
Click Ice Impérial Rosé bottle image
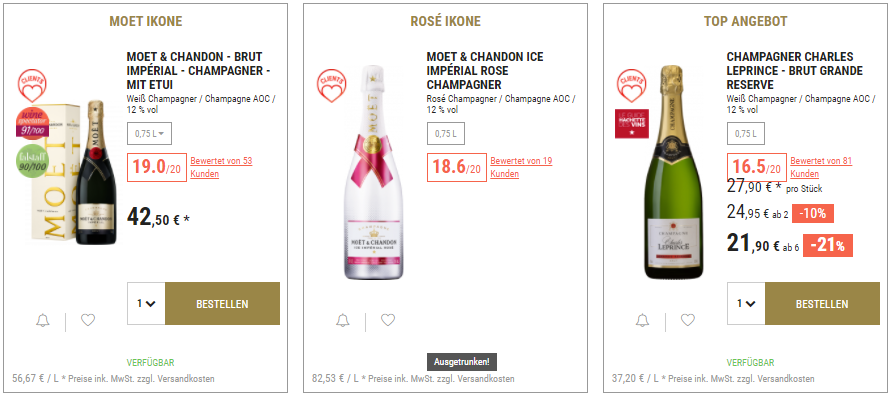[x=373, y=172]
